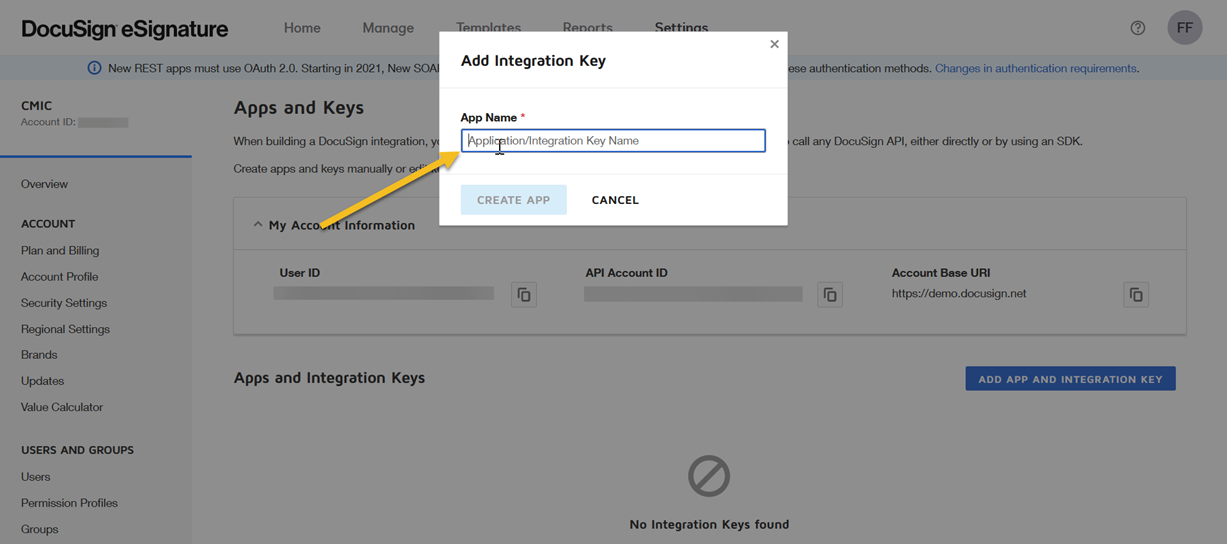Open the Value Calculator page

pos(62,407)
